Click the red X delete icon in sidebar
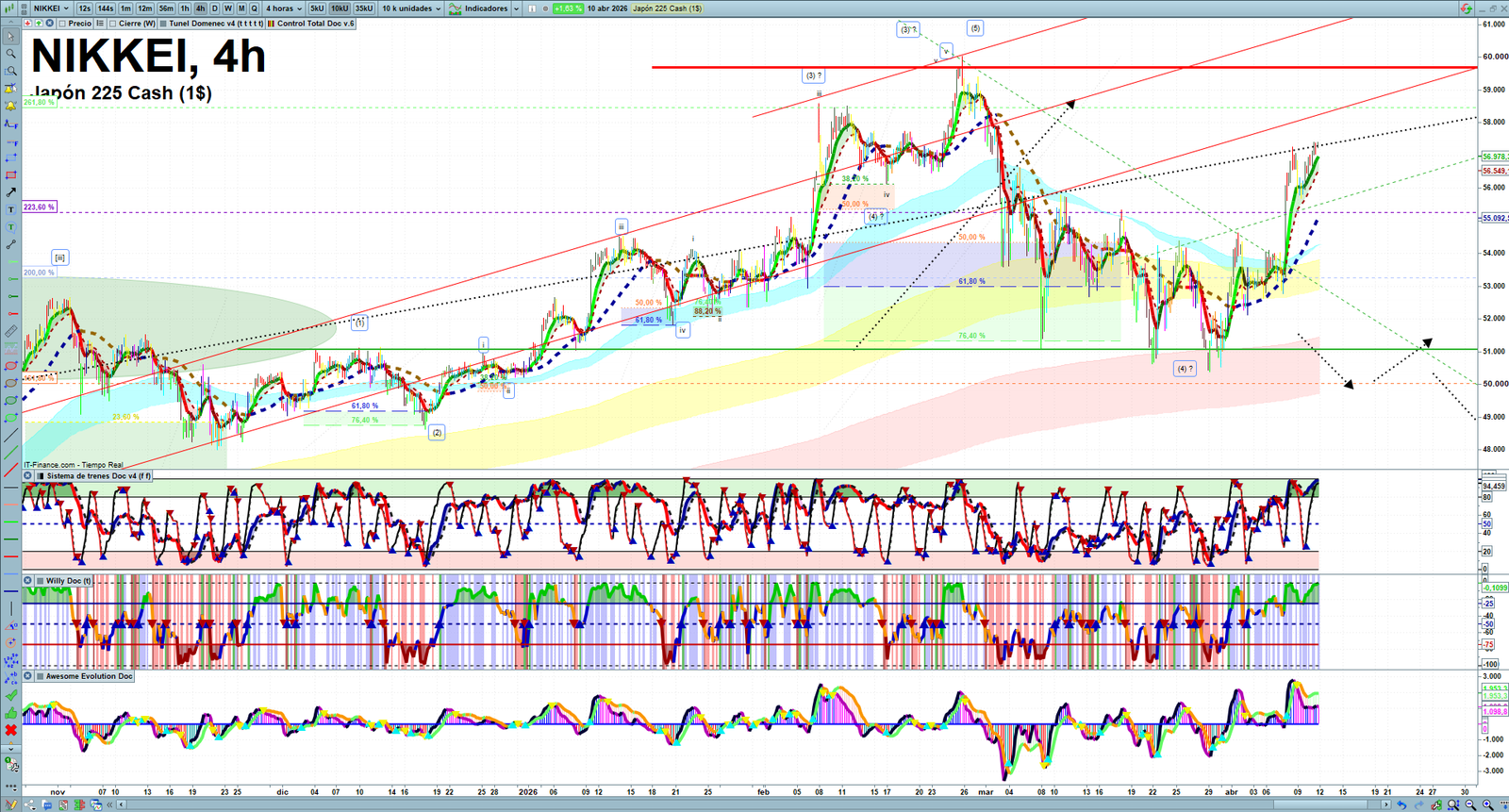Image resolution: width=1509 pixels, height=812 pixels. pyautogui.click(x=11, y=730)
